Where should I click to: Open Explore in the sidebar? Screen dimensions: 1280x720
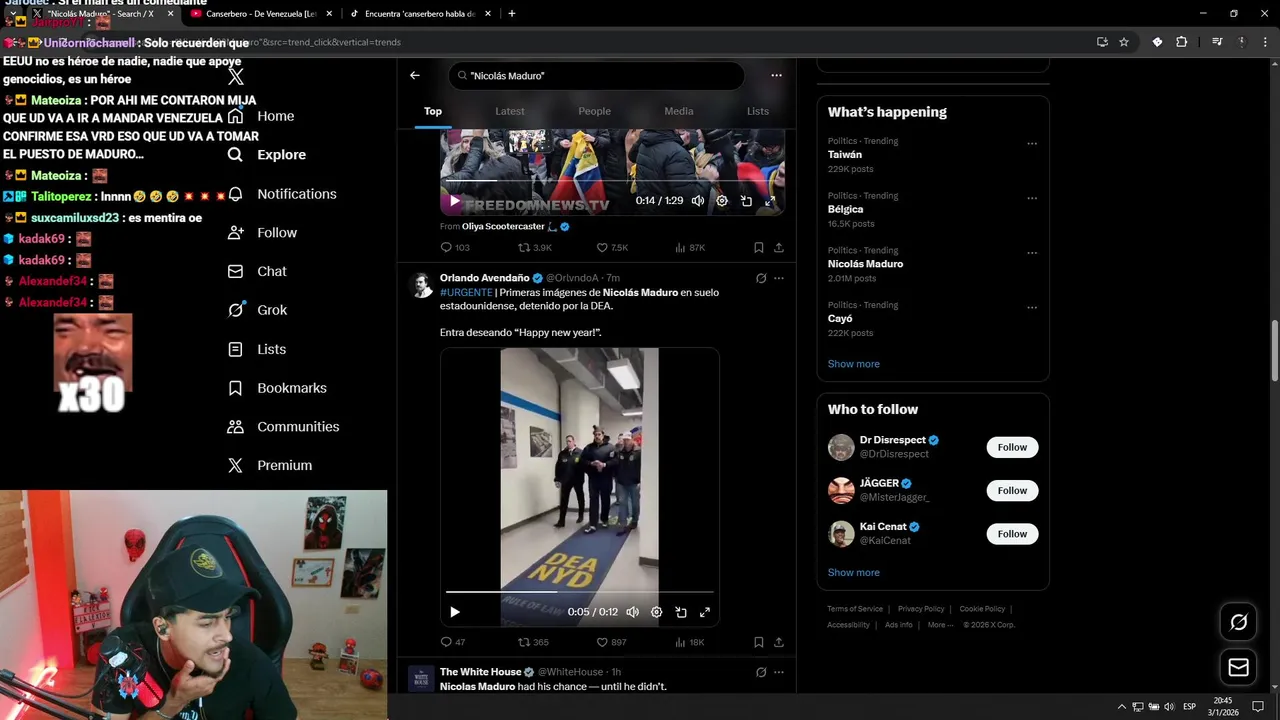(x=267, y=155)
